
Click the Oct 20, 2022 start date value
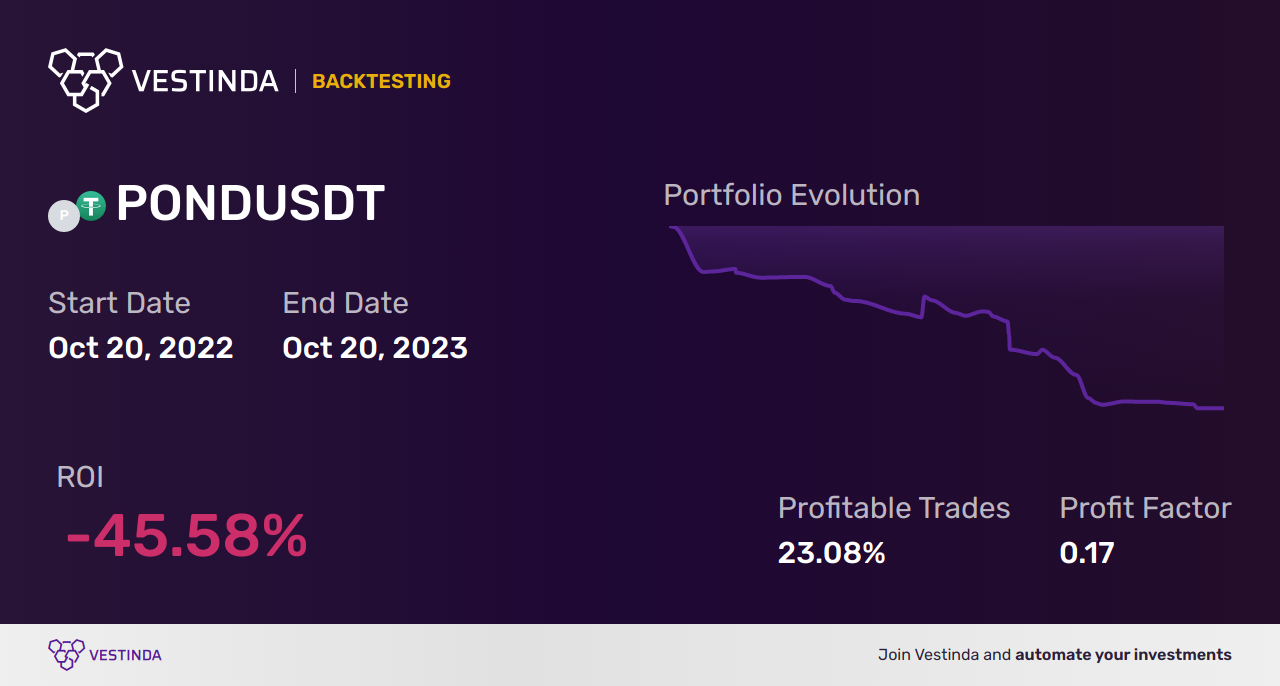(141, 348)
